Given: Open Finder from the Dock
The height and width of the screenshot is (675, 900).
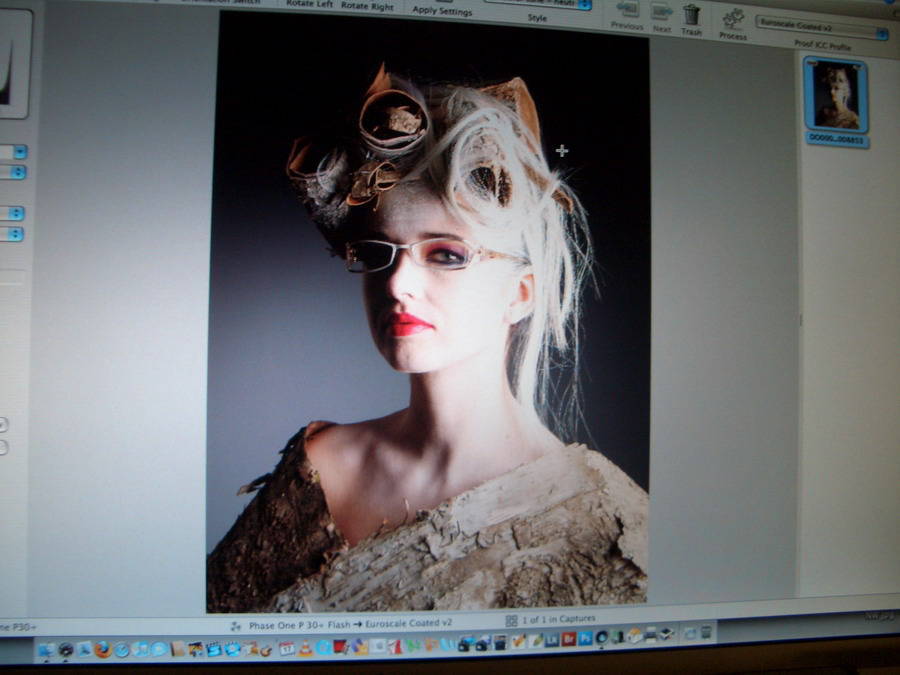Looking at the screenshot, I should coord(46,650).
